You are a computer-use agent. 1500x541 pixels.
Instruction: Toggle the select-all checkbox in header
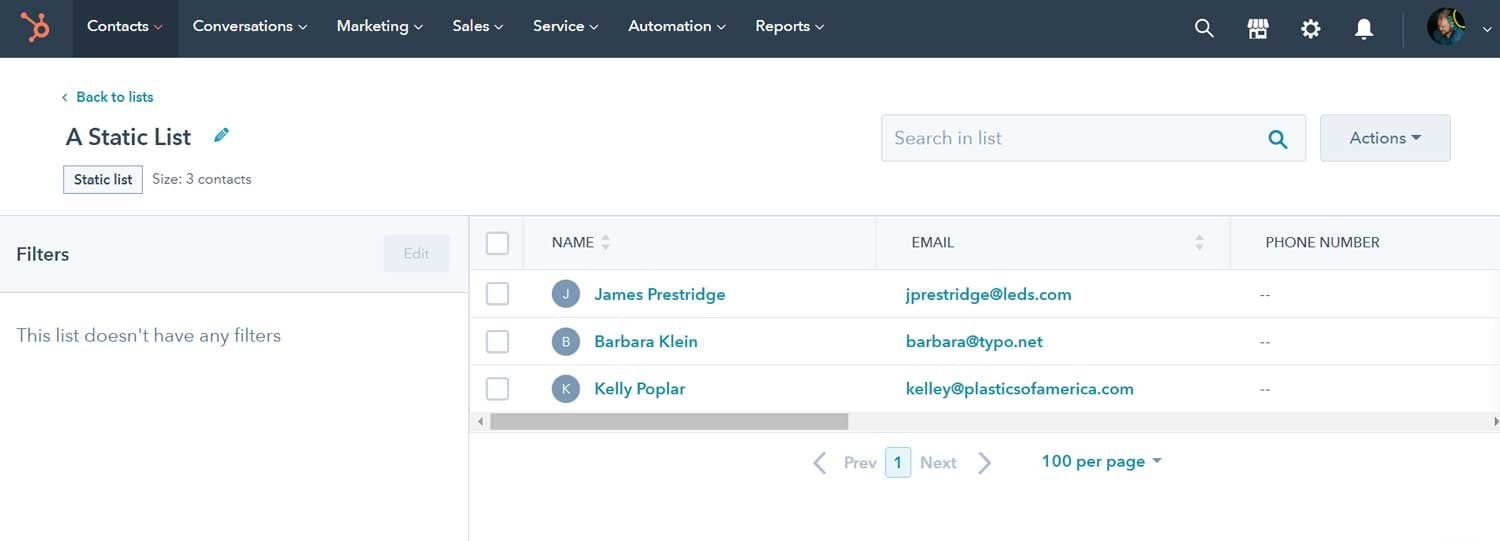point(497,243)
